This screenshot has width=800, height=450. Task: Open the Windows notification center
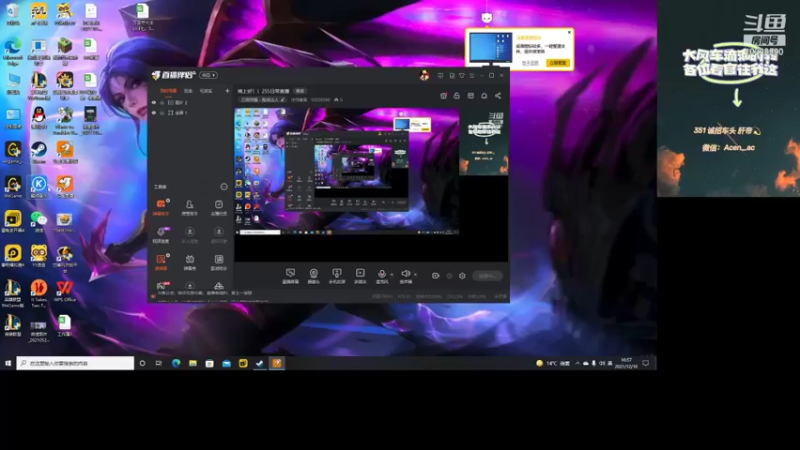(x=645, y=363)
